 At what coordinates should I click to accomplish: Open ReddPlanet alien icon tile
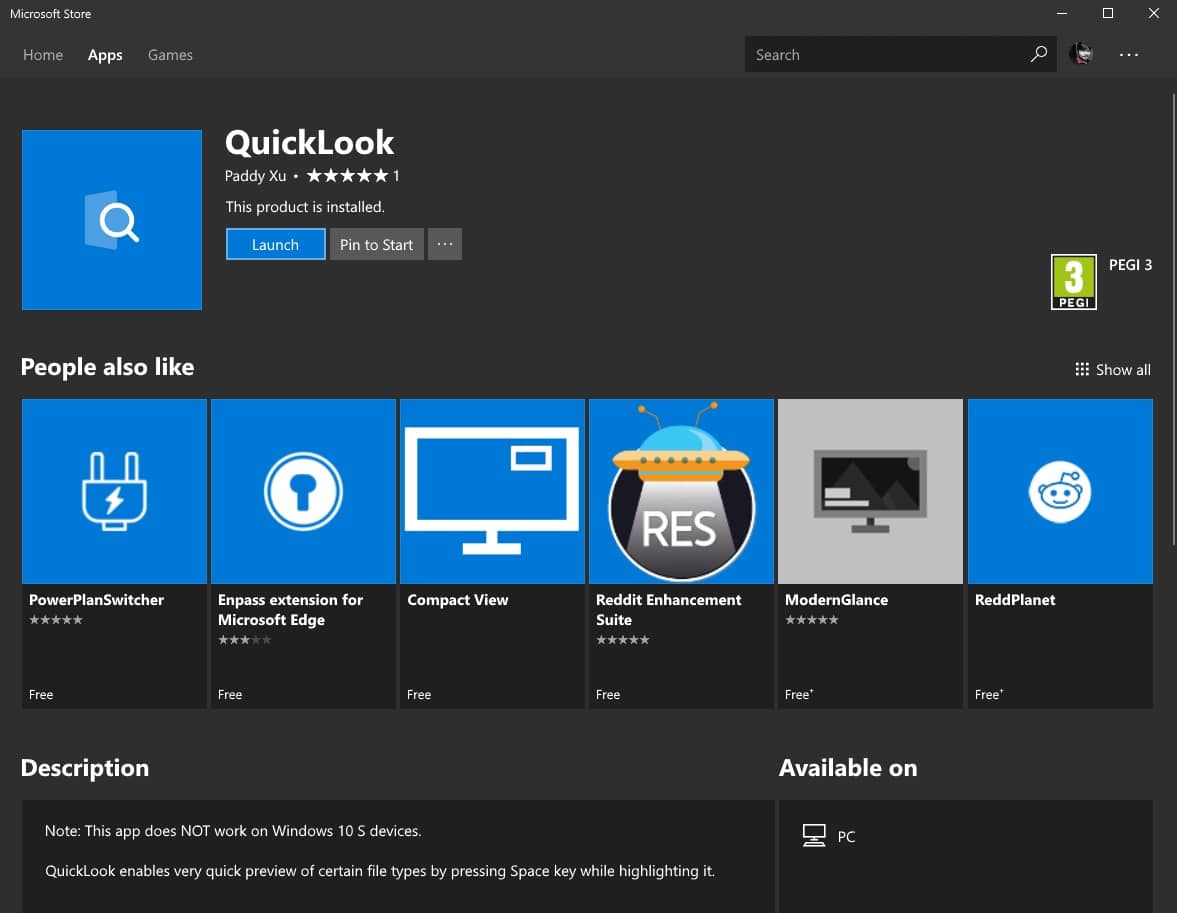tap(1060, 491)
